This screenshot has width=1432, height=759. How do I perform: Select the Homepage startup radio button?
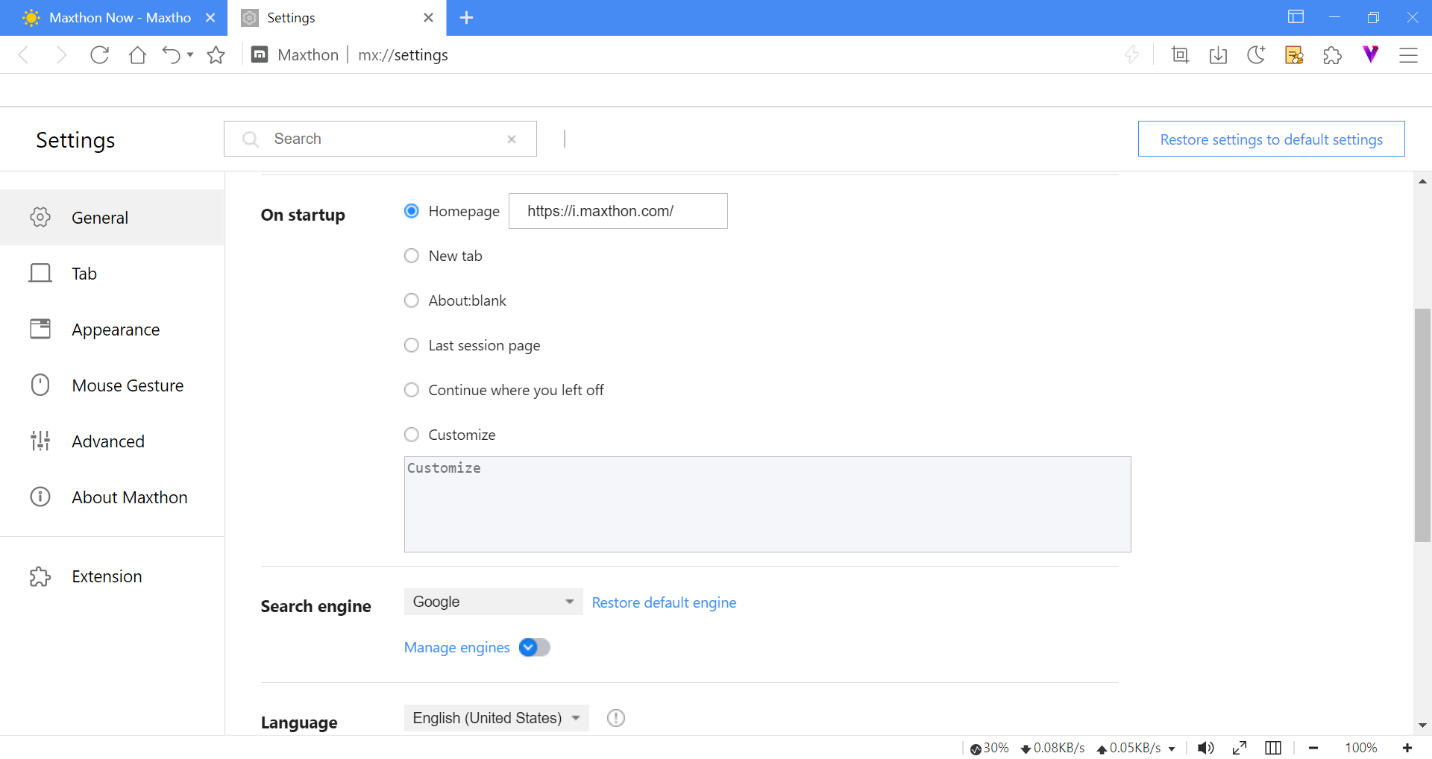click(x=411, y=211)
